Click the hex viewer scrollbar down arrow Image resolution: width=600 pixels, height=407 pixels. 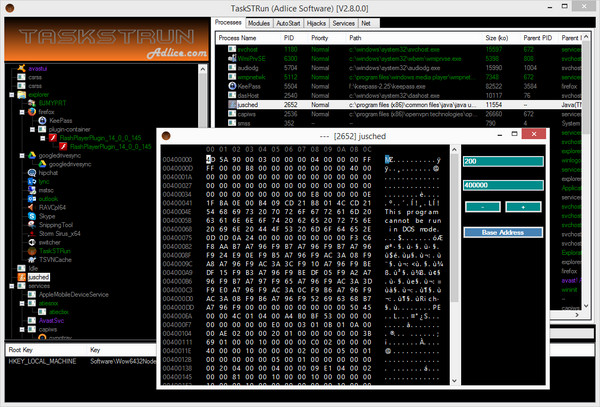coord(454,381)
